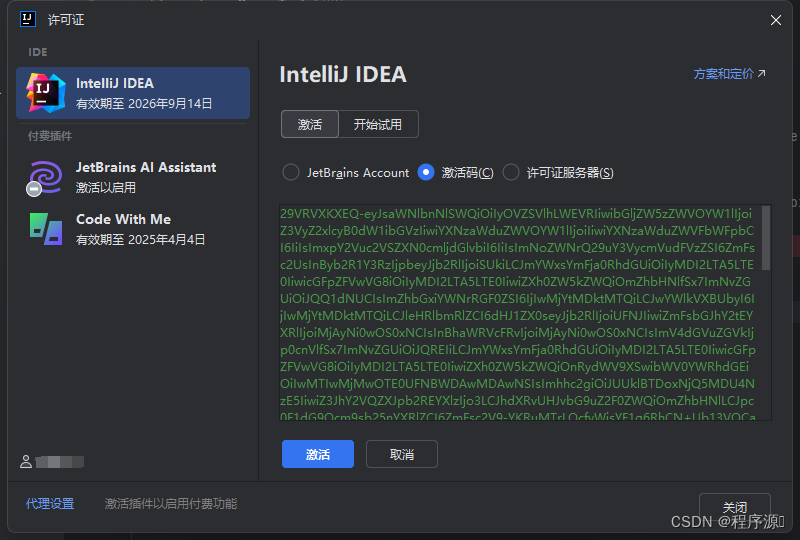Click the 取消 cancel button
Viewport: 800px width, 540px height.
(x=402, y=454)
